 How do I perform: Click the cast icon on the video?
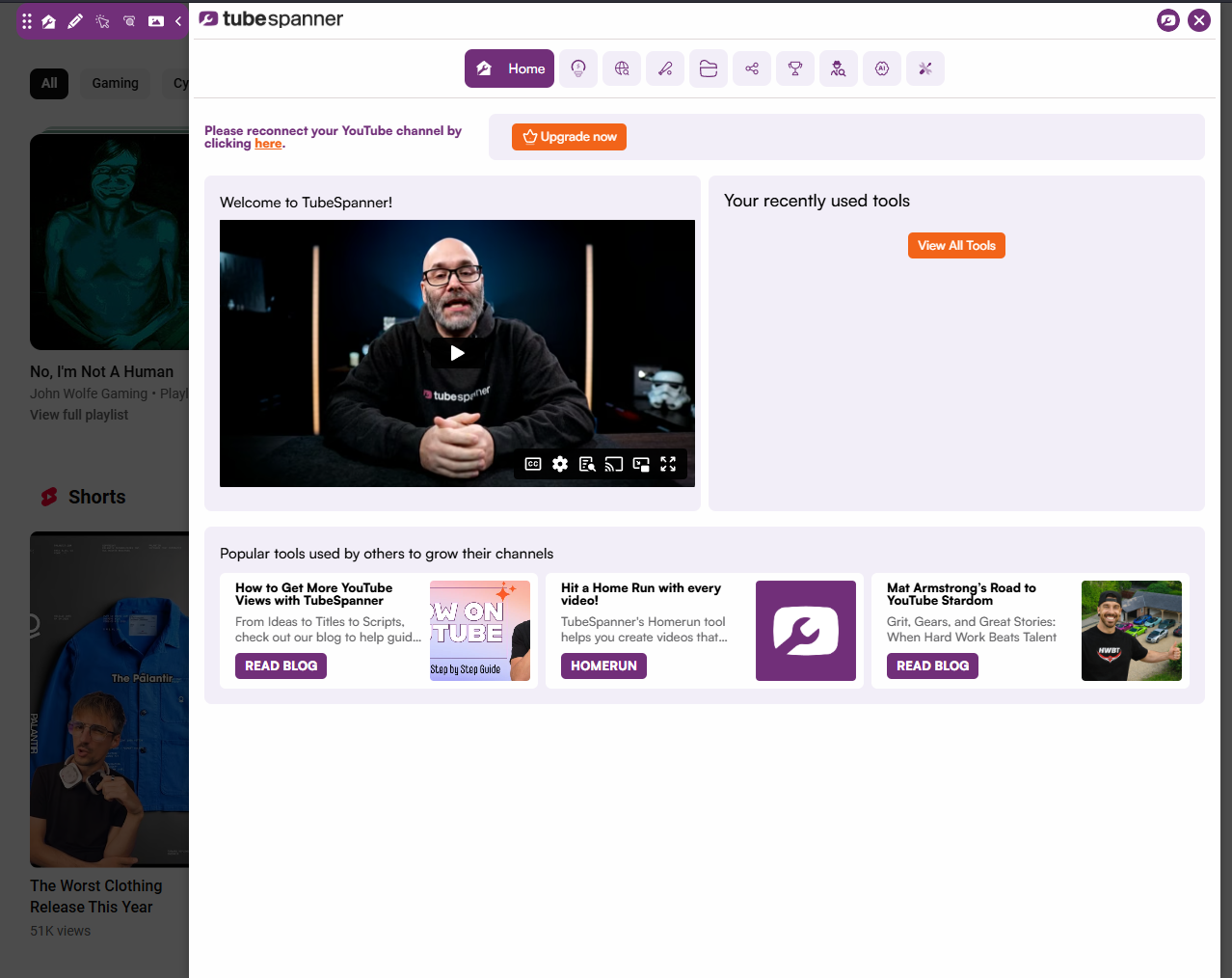(614, 464)
